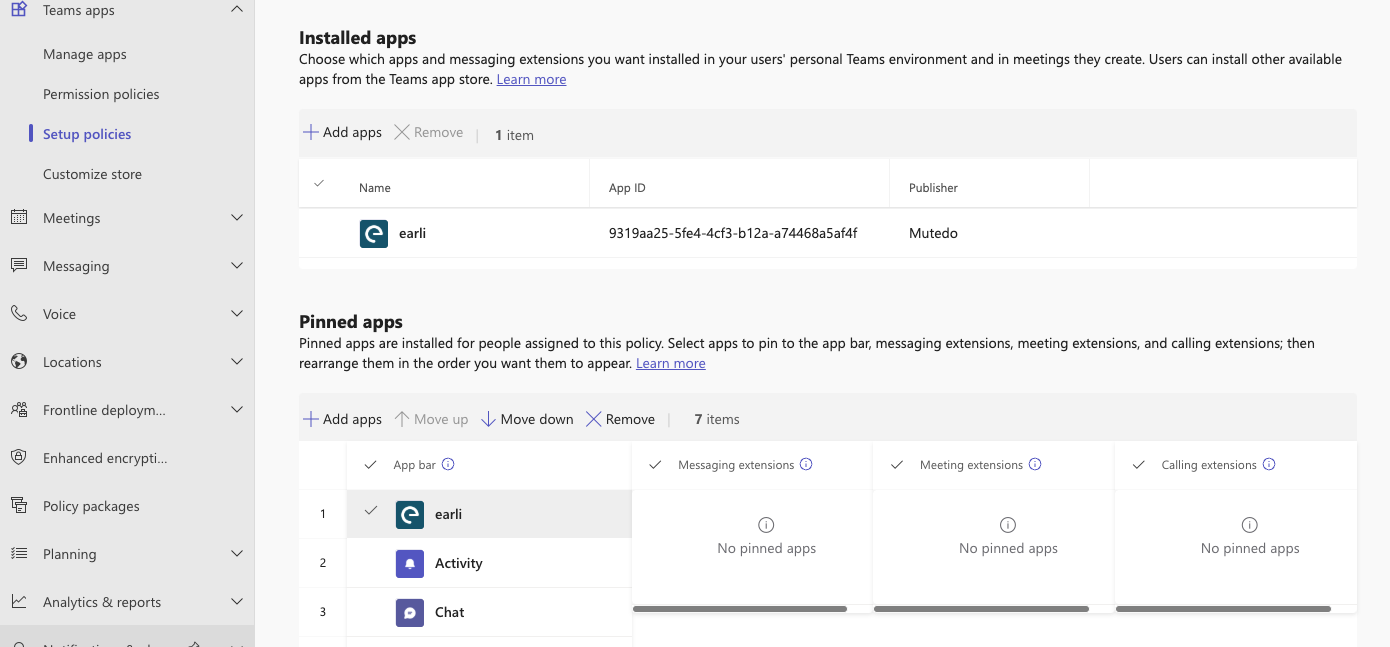This screenshot has width=1390, height=647.
Task: Open the Meeting extensions info icon
Action: pyautogui.click(x=1035, y=464)
